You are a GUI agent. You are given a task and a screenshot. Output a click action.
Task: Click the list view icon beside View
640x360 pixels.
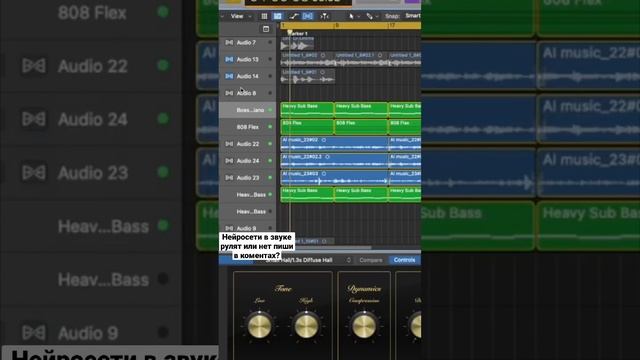[x=264, y=16]
